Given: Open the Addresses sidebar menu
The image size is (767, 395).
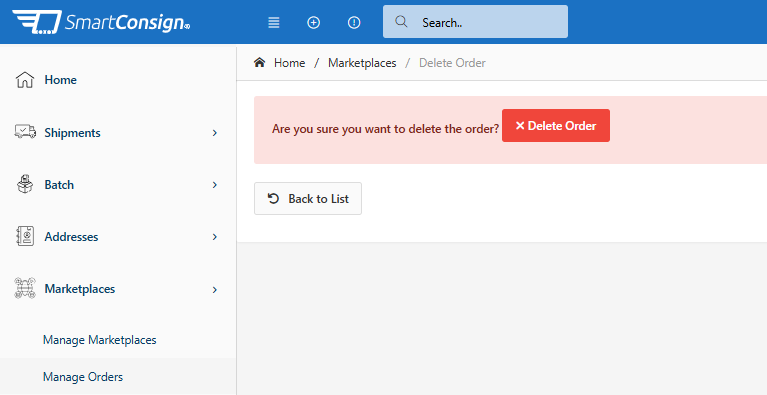Looking at the screenshot, I should coord(71,237).
